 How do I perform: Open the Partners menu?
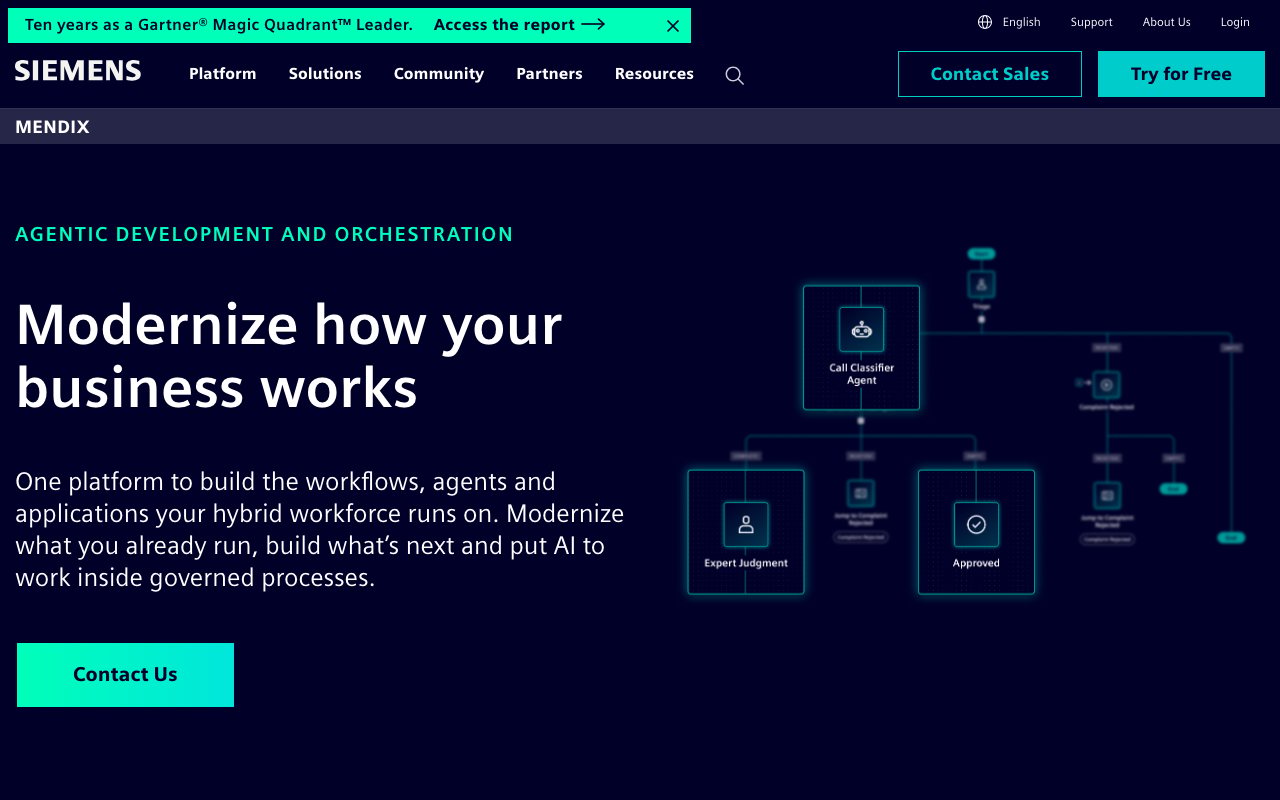[549, 74]
